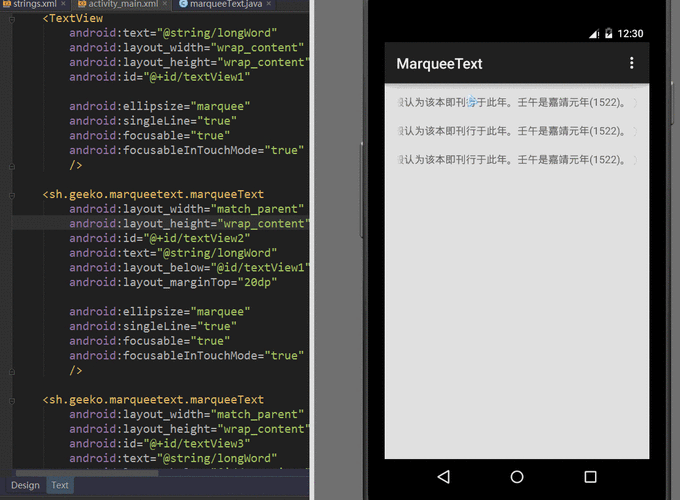Tap the middle scrolling marquee text line
The width and height of the screenshot is (680, 500).
pos(517,131)
